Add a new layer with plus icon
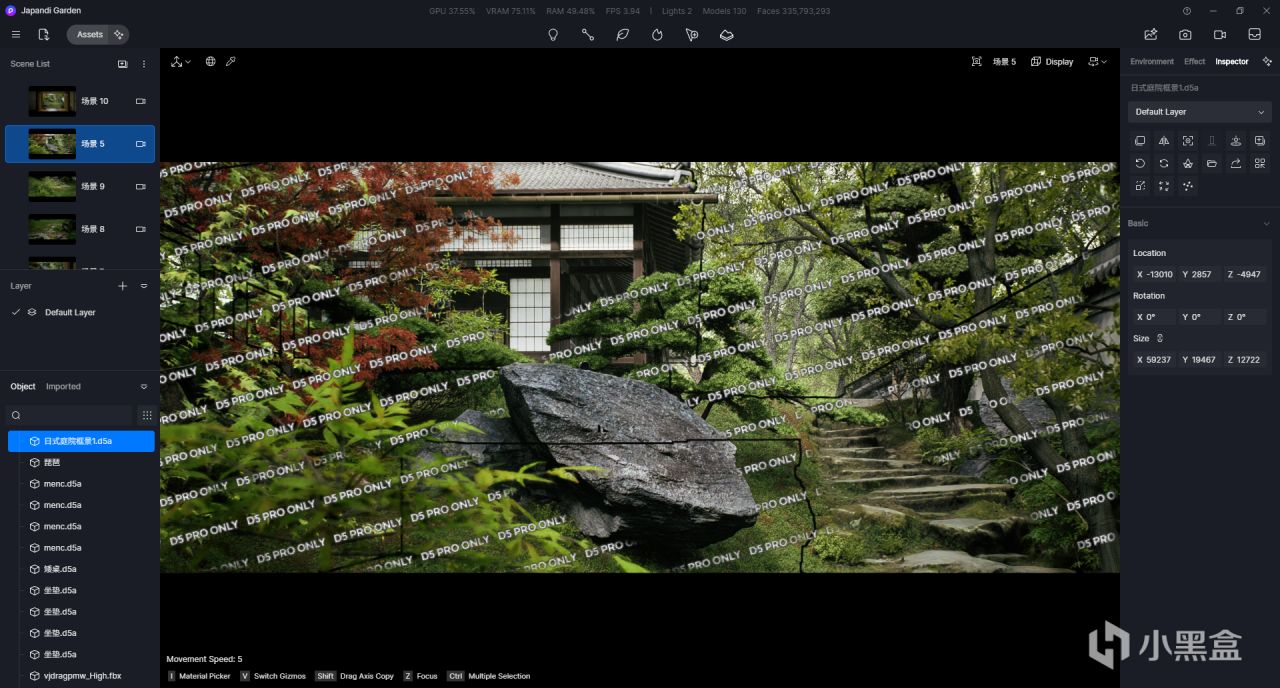 point(123,286)
